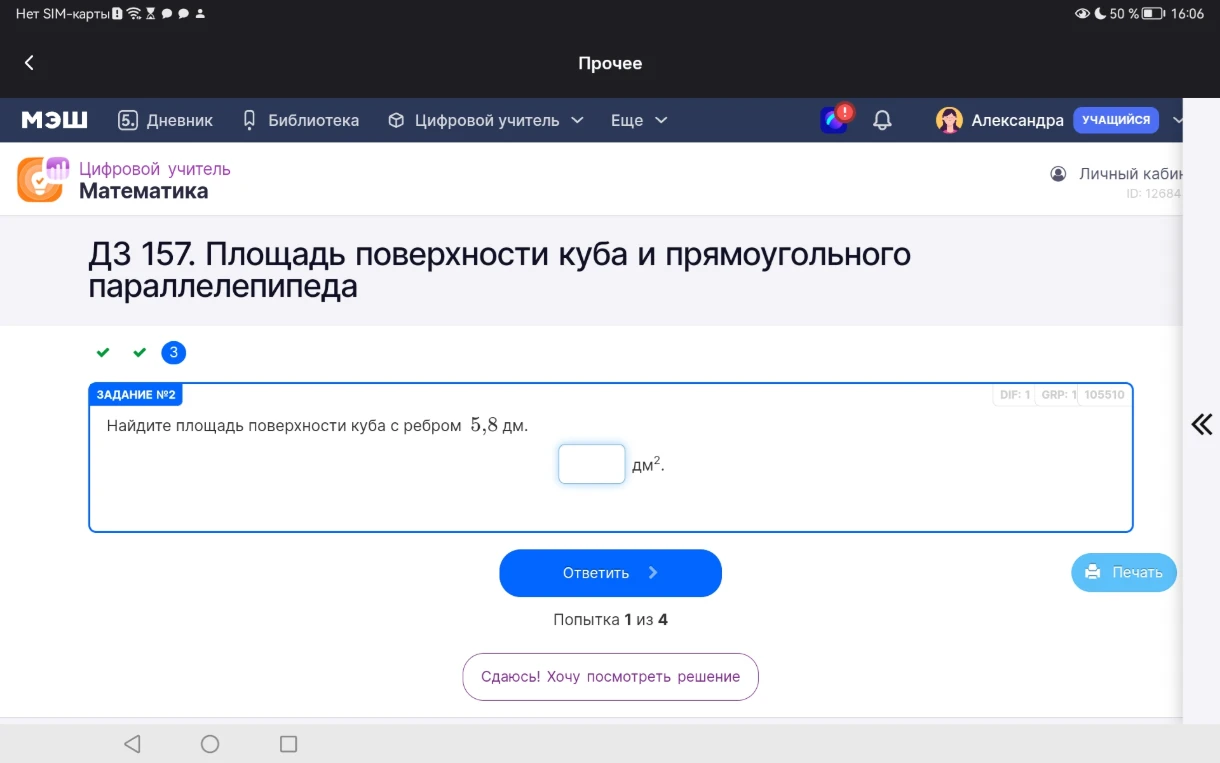Click the Цифровой учитель Математика logo
The width and height of the screenshot is (1220, 763).
[45, 179]
